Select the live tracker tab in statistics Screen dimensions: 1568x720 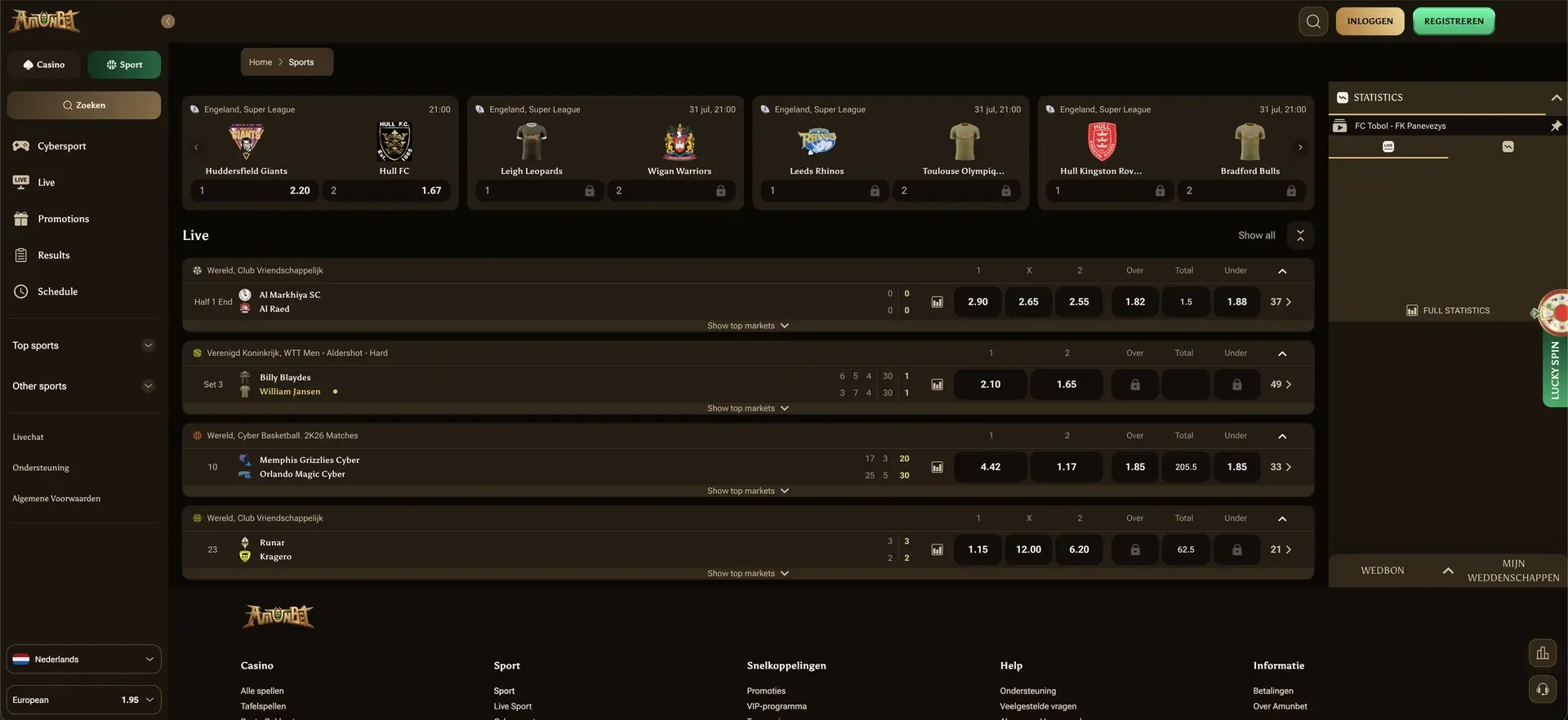1388,147
